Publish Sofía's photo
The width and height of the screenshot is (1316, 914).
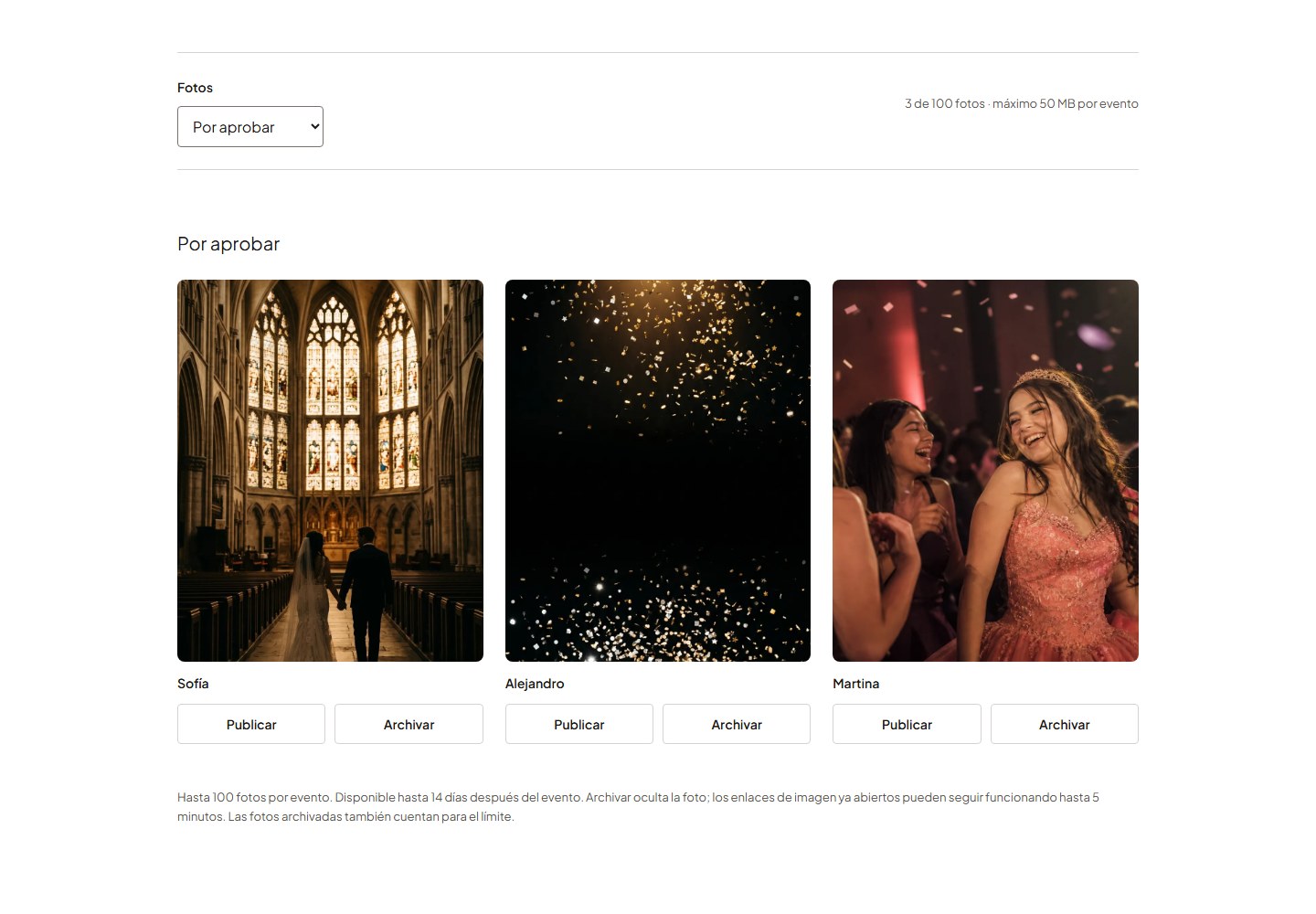251,724
